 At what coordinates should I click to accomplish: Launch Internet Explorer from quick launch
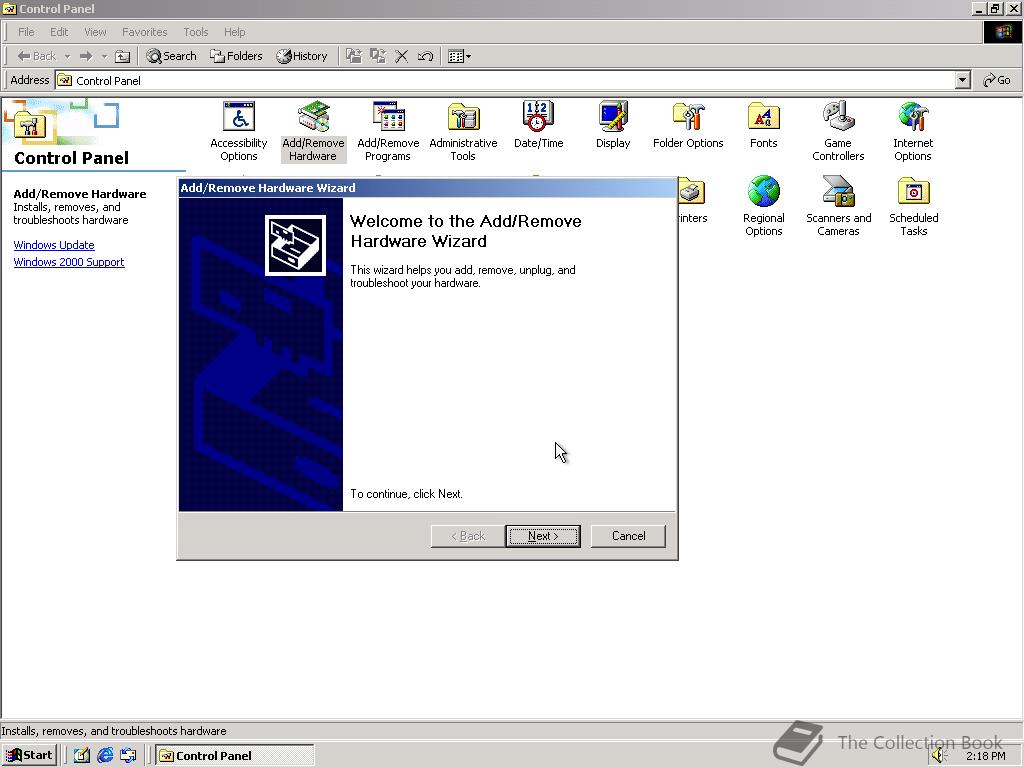[x=105, y=756]
